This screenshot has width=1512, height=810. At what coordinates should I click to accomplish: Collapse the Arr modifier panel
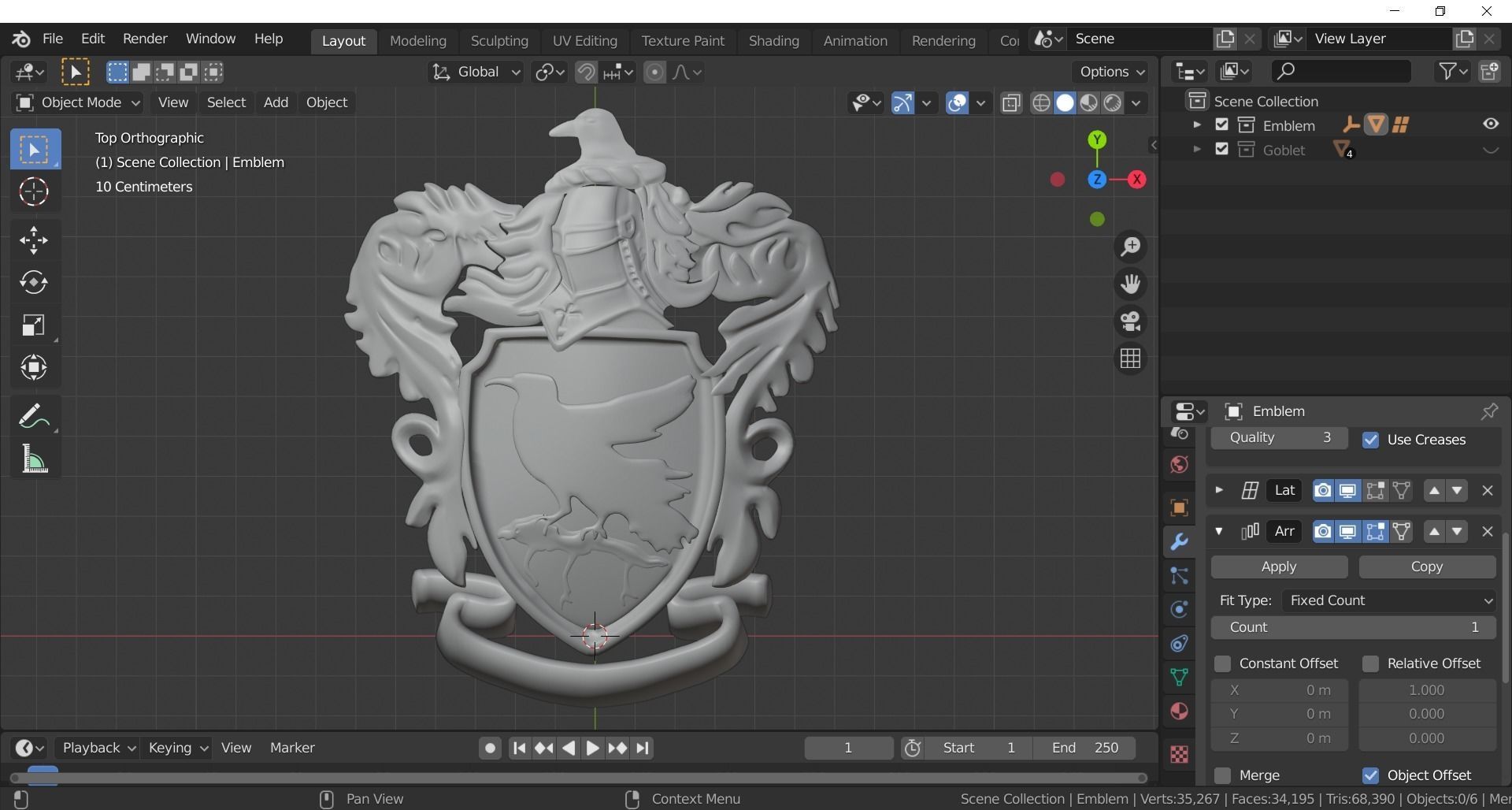click(x=1219, y=531)
